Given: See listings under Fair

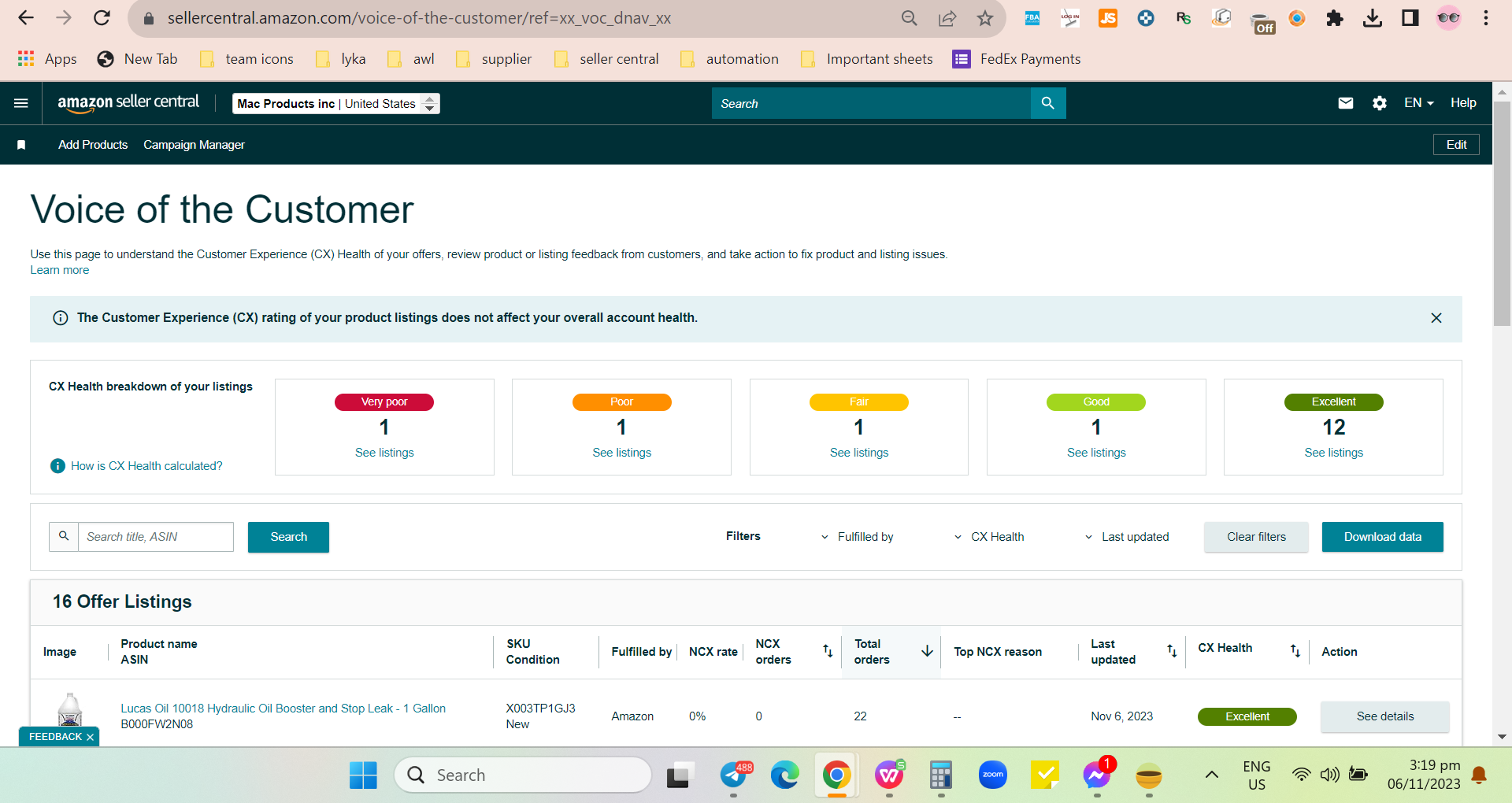Looking at the screenshot, I should [859, 453].
